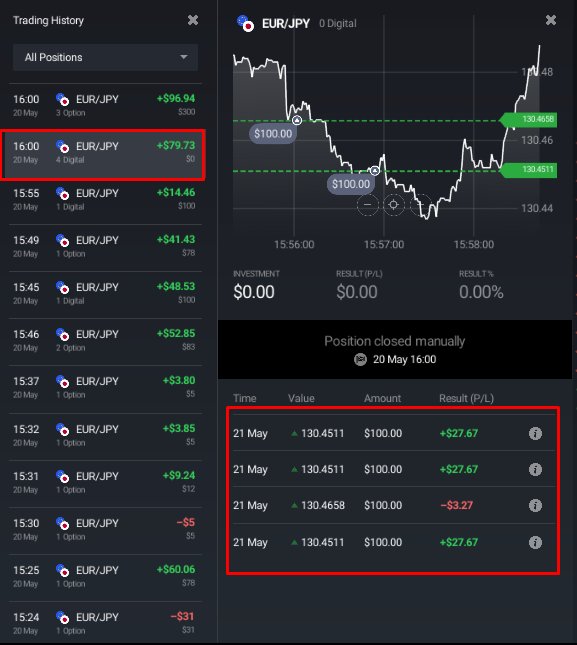Click the upper $100.00 entry marker on the chart
The height and width of the screenshot is (645, 577).
tap(273, 134)
